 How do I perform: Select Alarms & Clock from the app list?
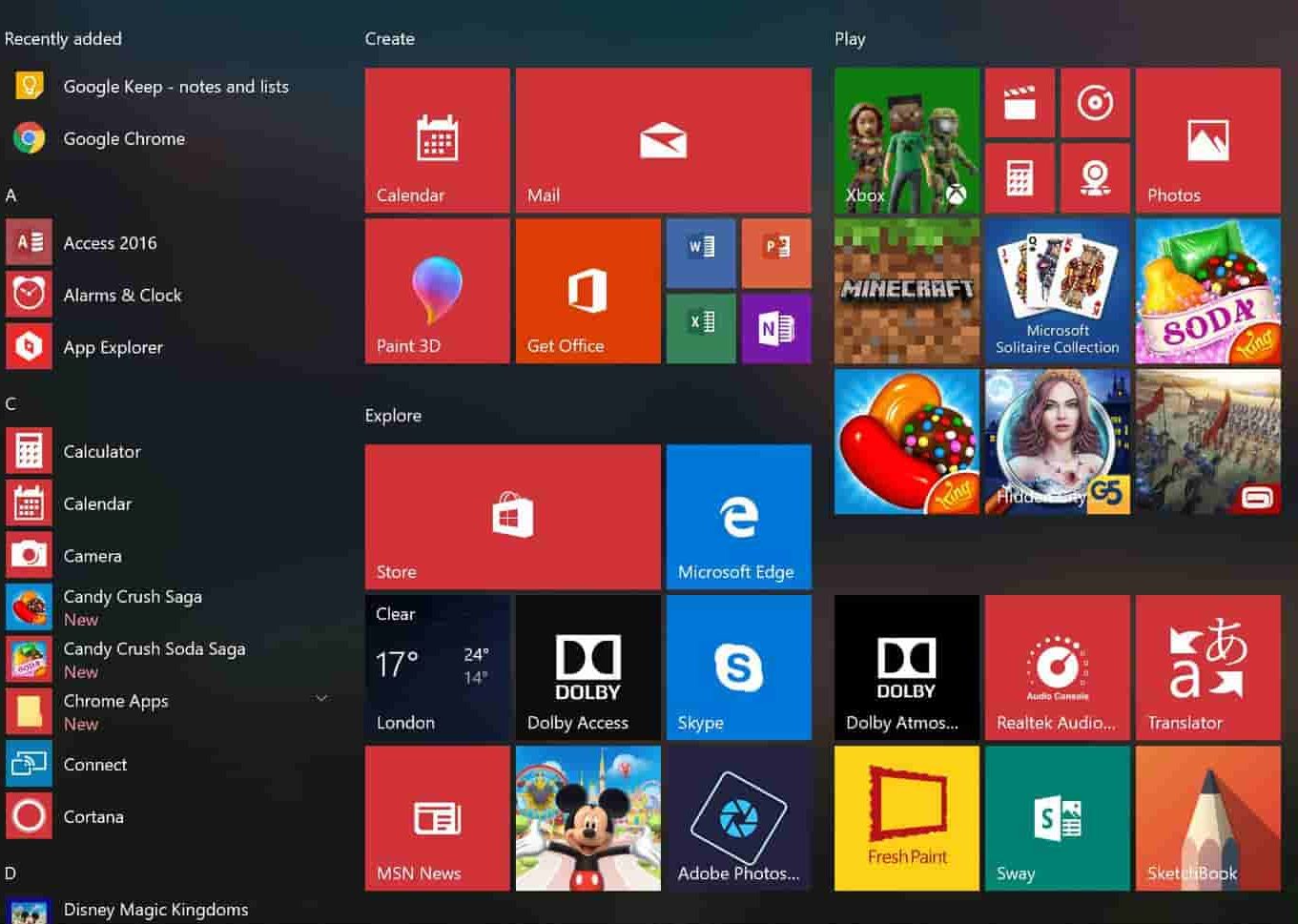tap(123, 295)
